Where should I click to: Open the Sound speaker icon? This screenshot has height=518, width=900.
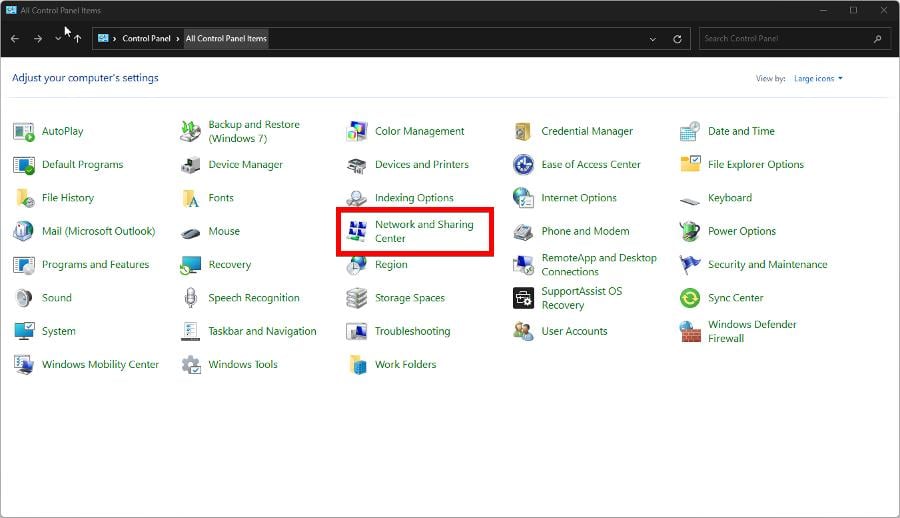[24, 298]
